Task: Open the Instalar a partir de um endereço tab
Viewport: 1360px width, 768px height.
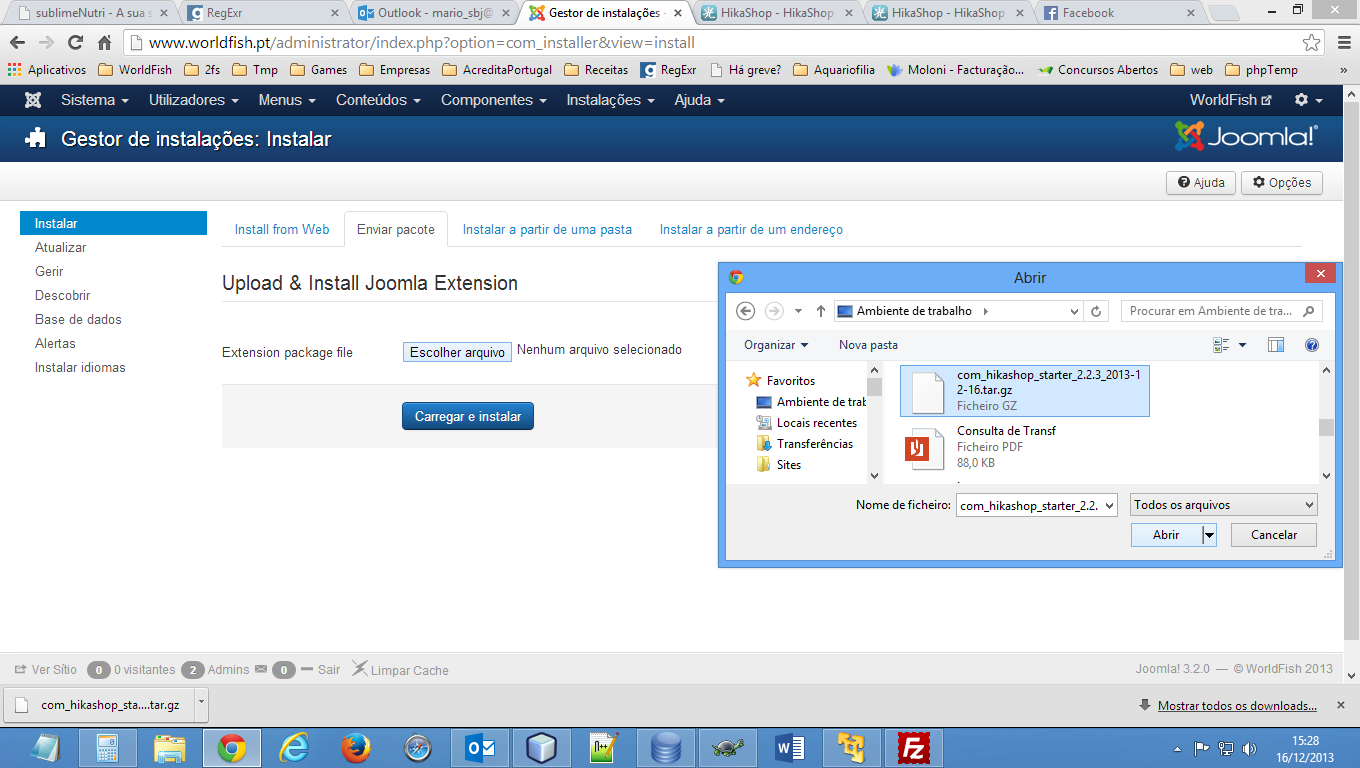Action: (x=751, y=229)
